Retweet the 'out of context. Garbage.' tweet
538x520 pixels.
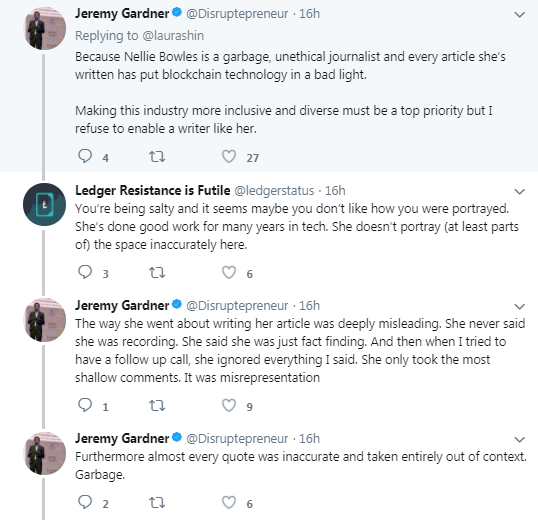(x=157, y=503)
